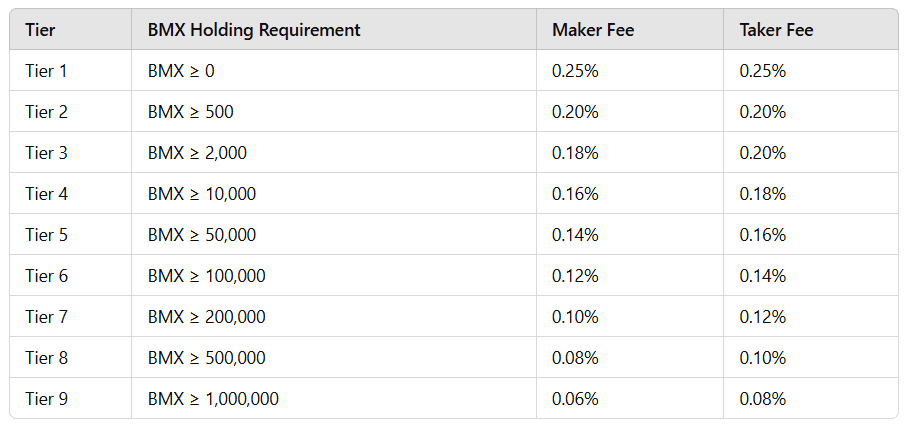Click the BMX Holding Requirement header
905x425 pixels.
point(254,30)
